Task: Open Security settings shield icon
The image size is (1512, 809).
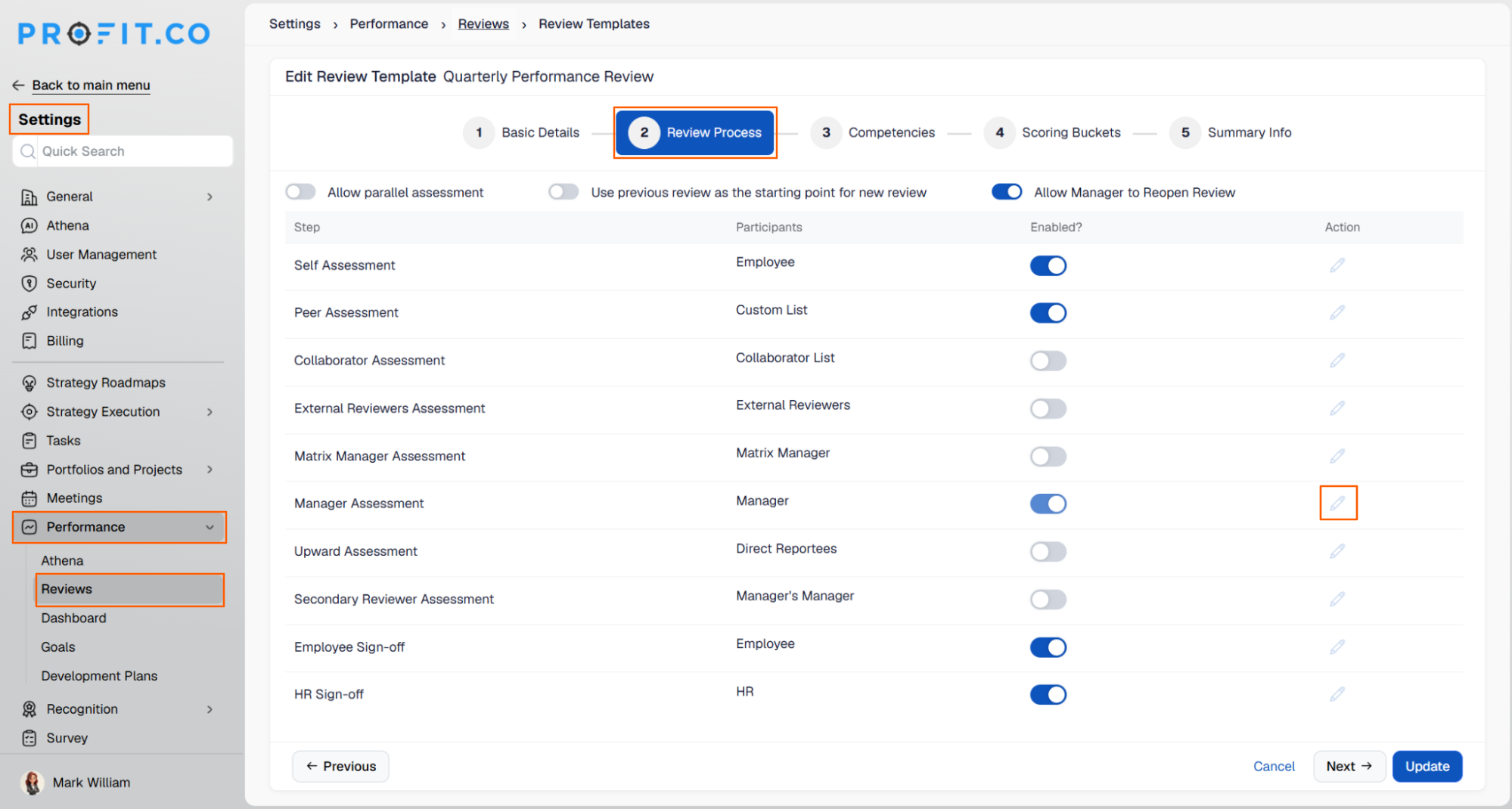Action: point(29,284)
